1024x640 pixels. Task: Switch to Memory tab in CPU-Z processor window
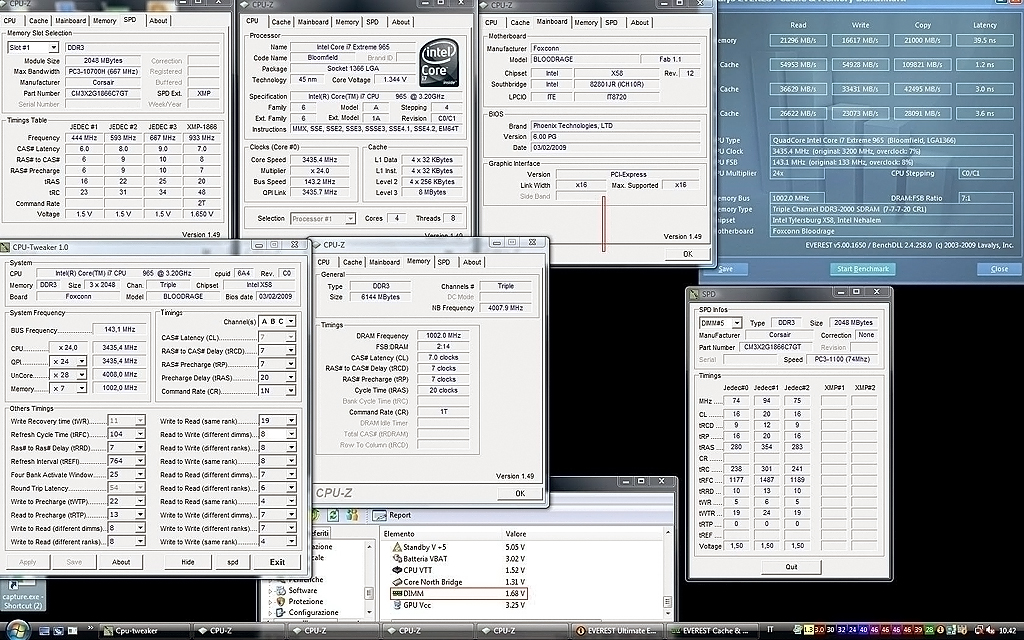click(347, 22)
